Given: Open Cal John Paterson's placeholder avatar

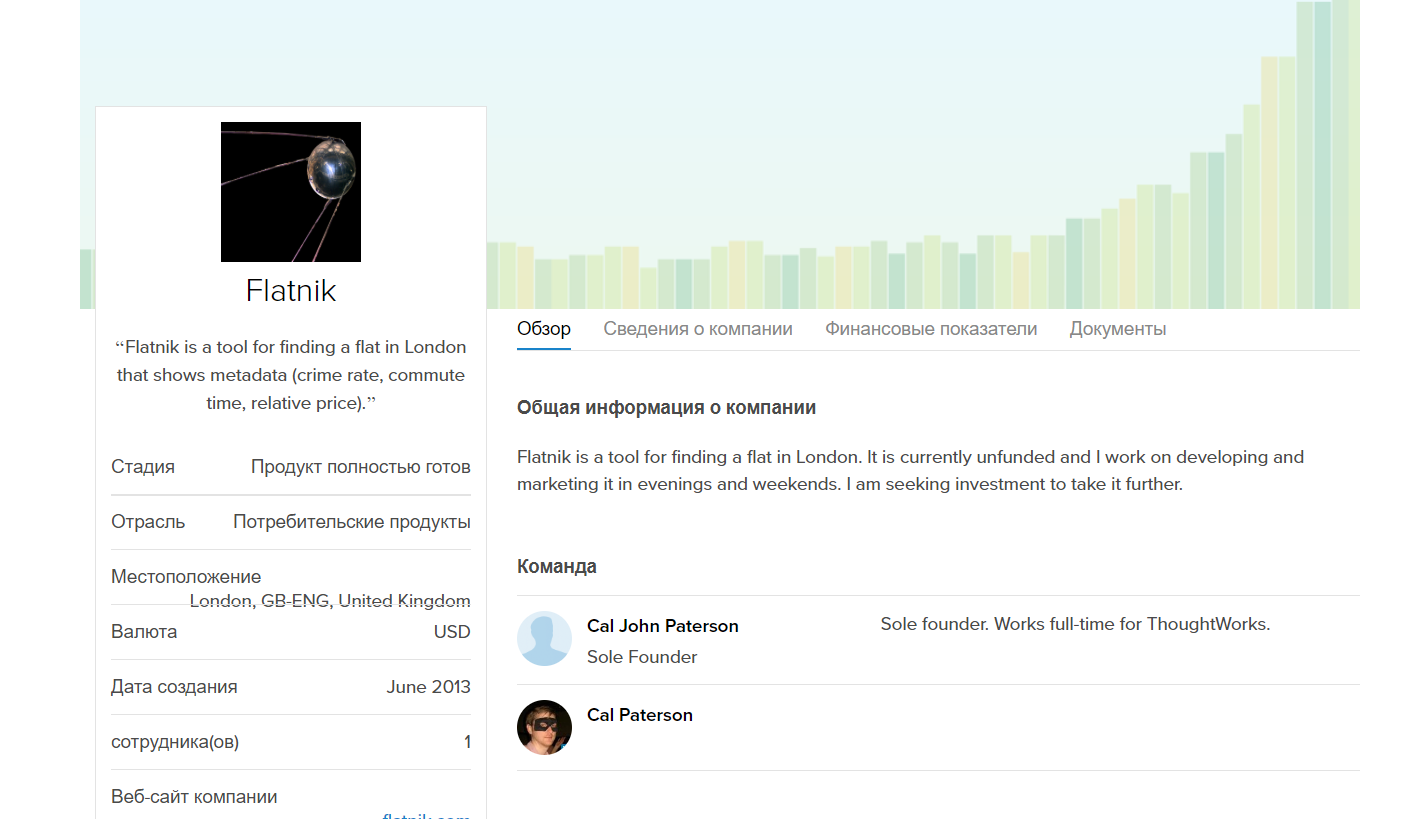Looking at the screenshot, I should 544,638.
